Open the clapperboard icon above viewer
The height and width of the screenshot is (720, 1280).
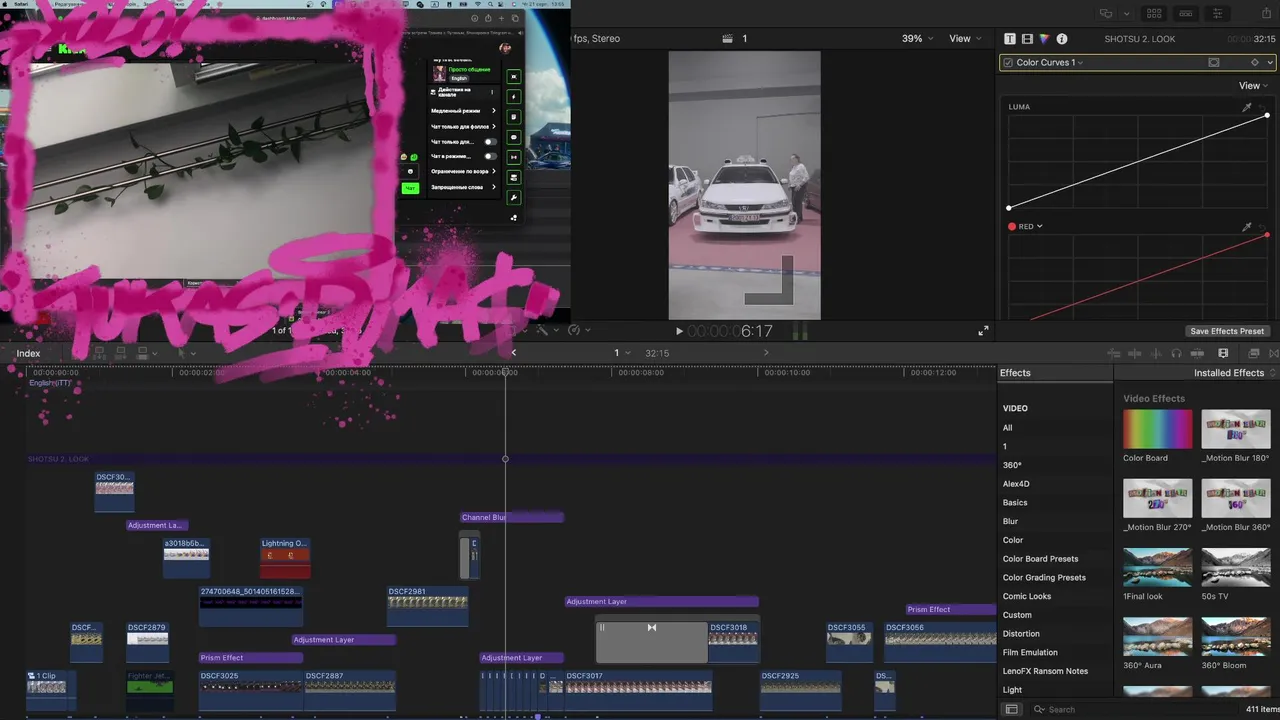click(727, 39)
